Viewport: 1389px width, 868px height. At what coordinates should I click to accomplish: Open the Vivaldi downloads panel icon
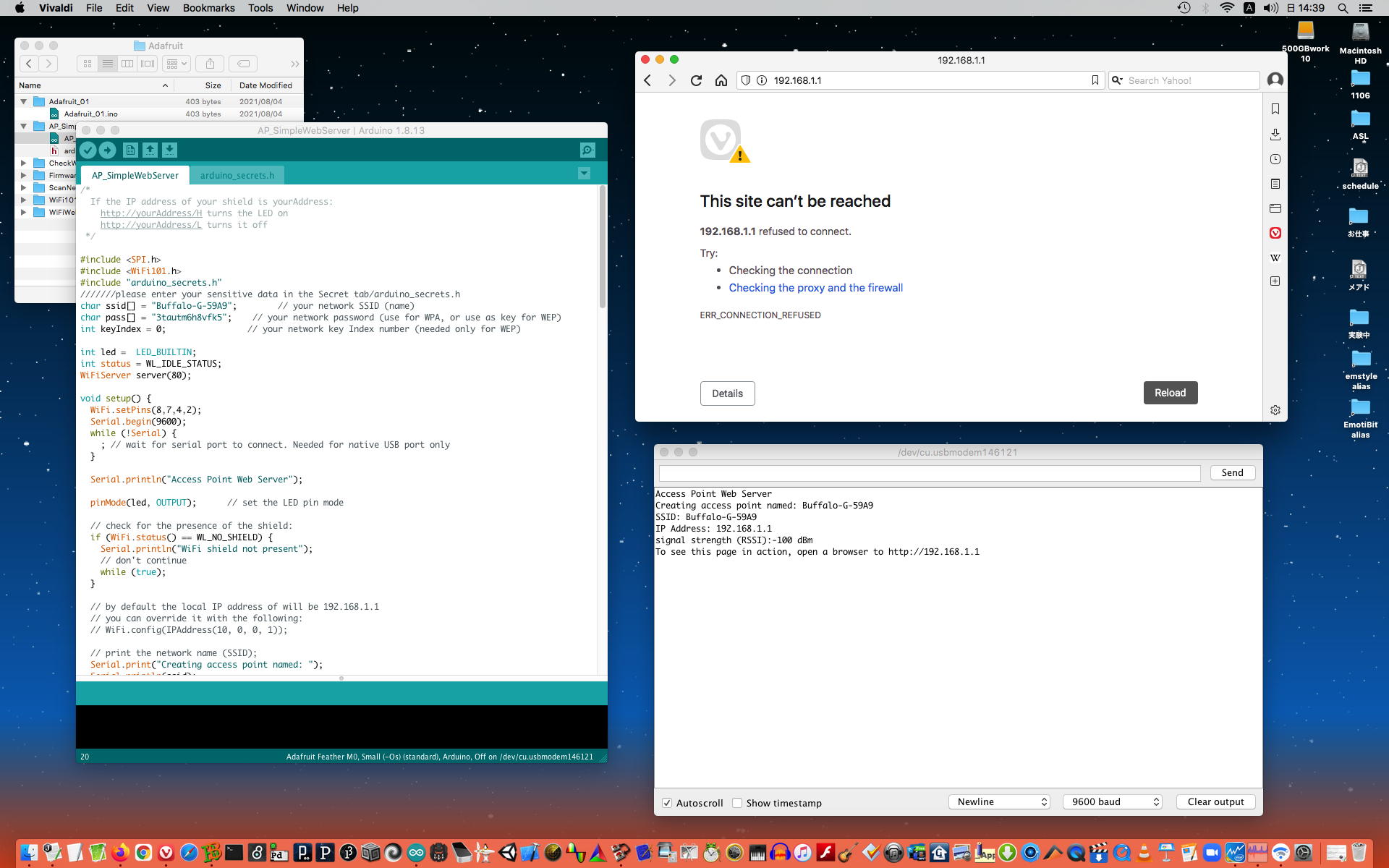tap(1275, 135)
